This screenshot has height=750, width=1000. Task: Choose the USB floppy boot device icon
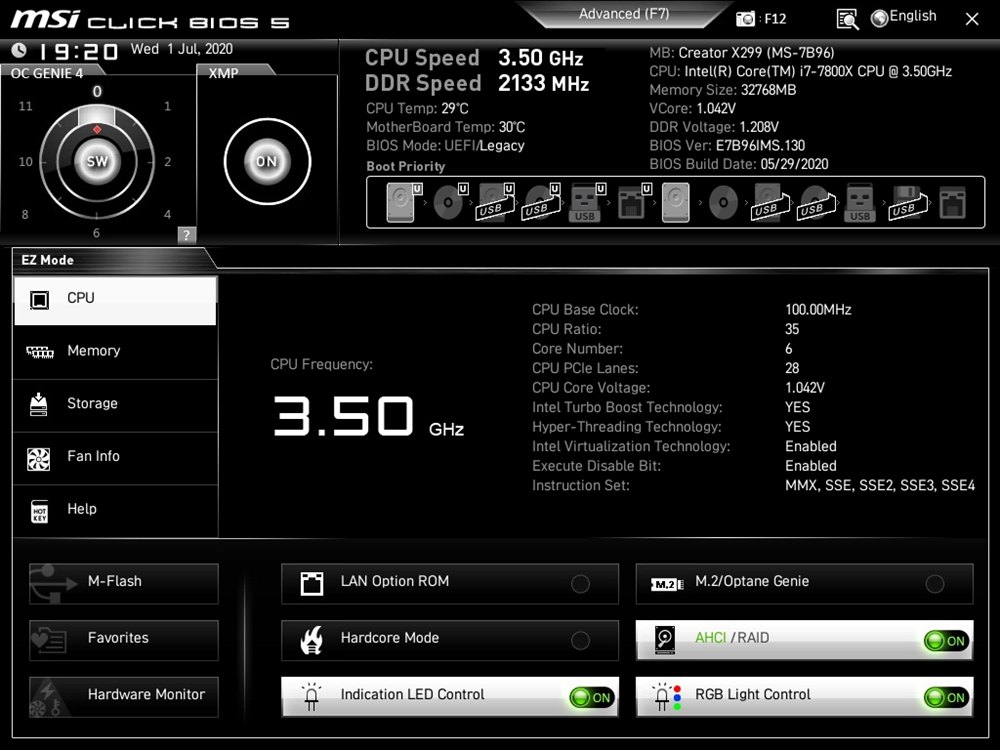[x=907, y=203]
